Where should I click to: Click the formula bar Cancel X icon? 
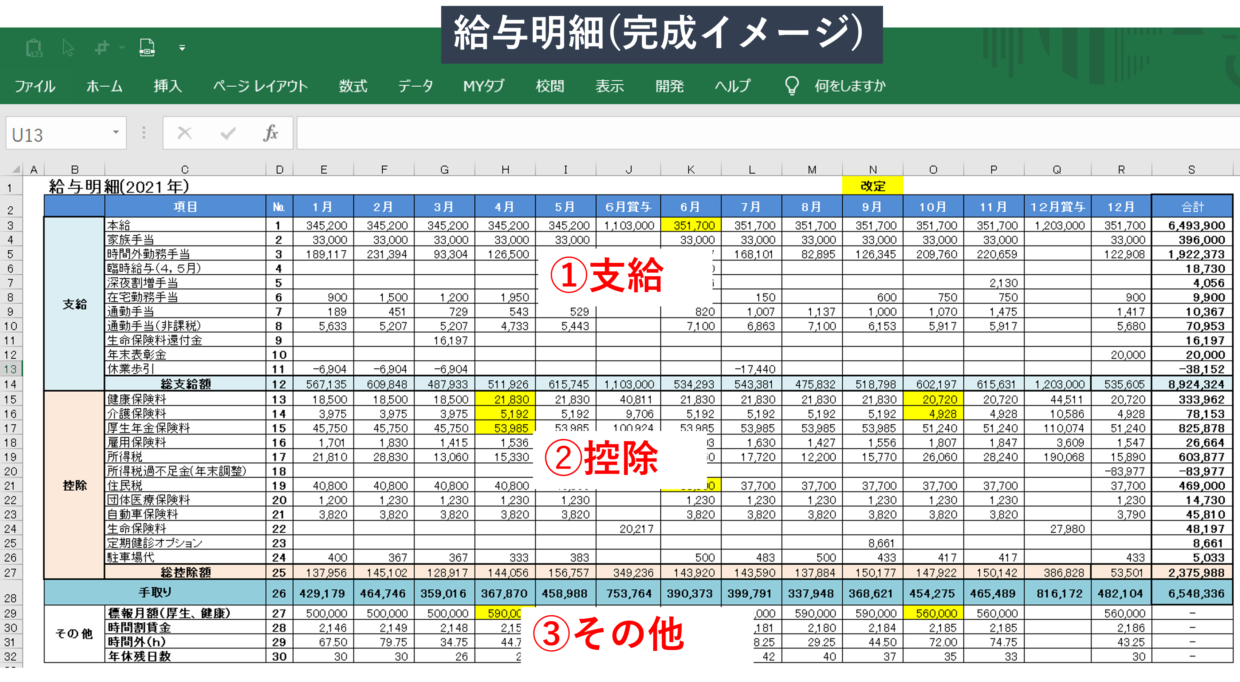(x=184, y=134)
